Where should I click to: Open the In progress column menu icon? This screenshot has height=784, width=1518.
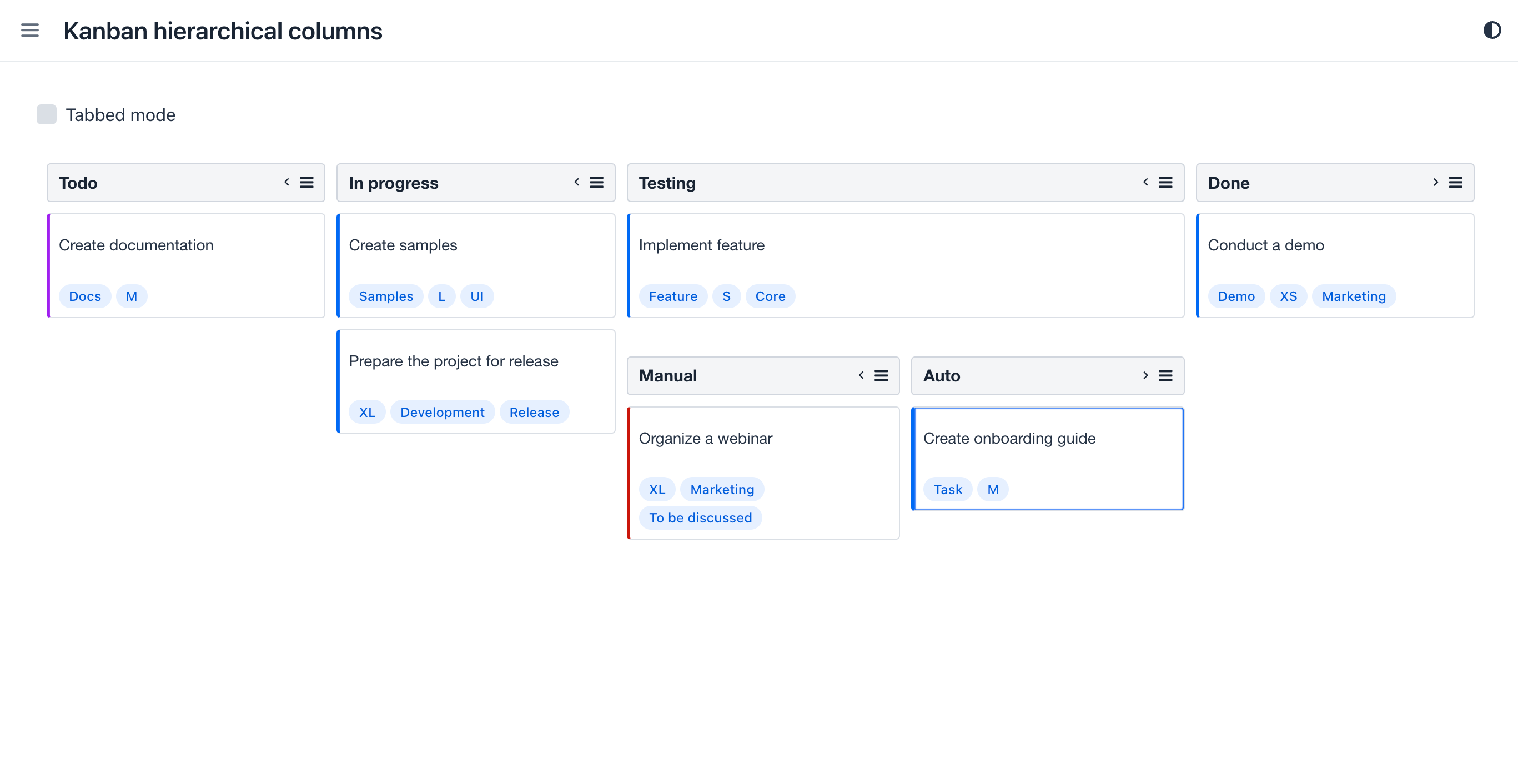pyautogui.click(x=596, y=183)
